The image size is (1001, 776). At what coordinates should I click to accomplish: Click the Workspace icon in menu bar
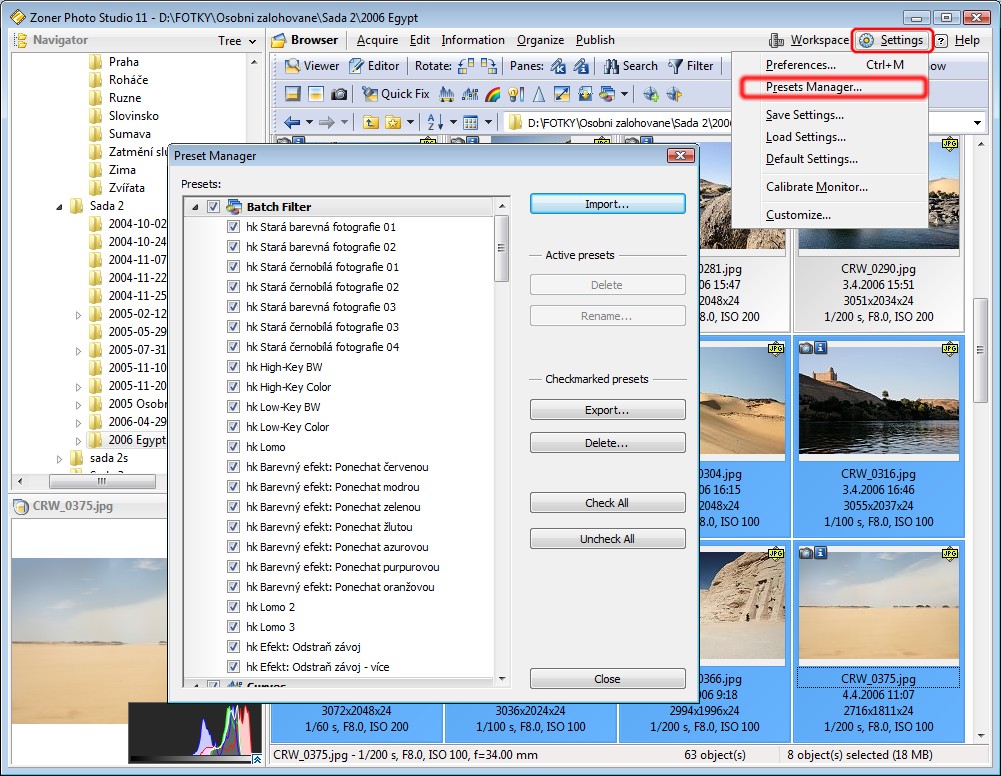click(776, 40)
